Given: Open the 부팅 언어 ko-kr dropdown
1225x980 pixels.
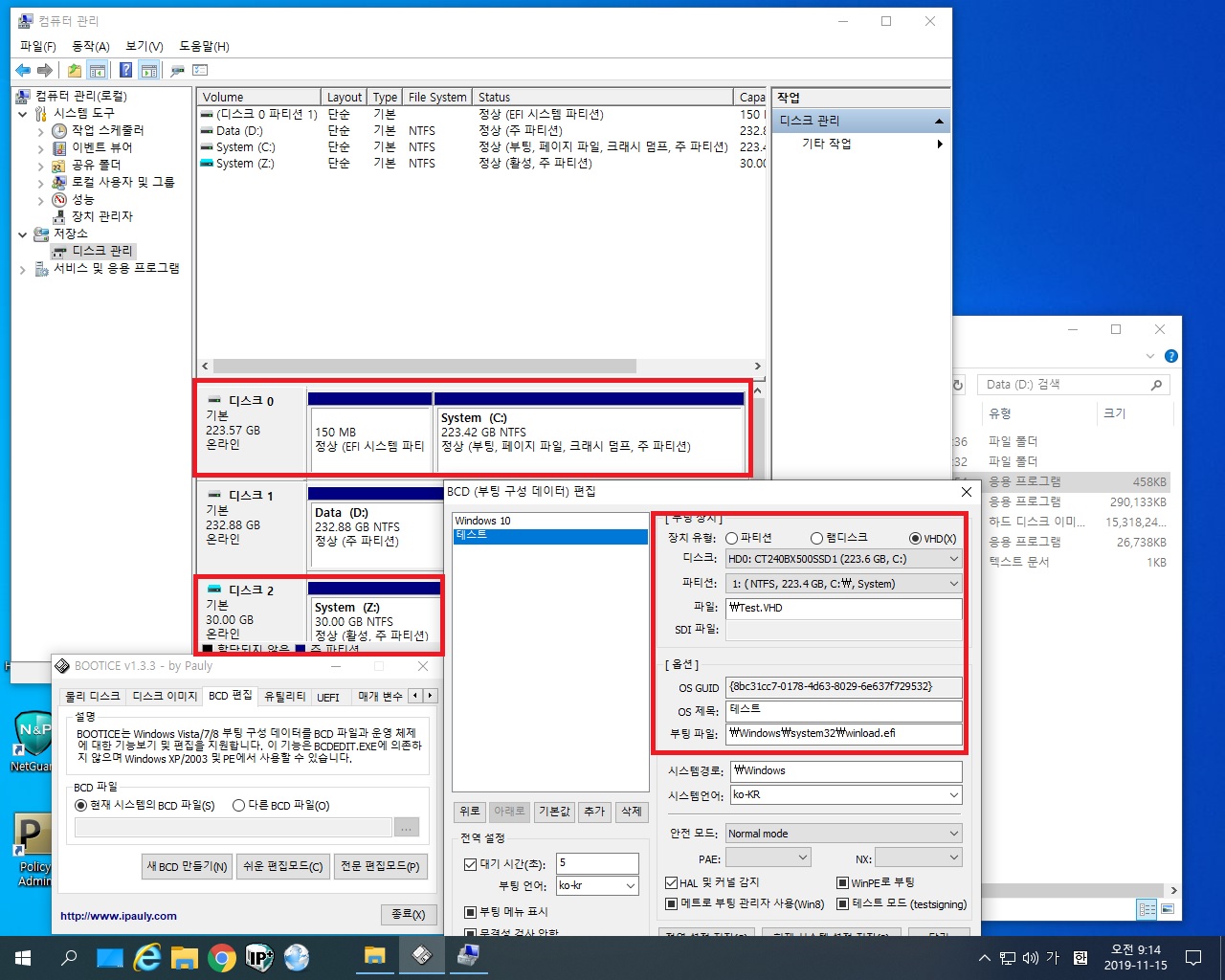Looking at the screenshot, I should (597, 885).
